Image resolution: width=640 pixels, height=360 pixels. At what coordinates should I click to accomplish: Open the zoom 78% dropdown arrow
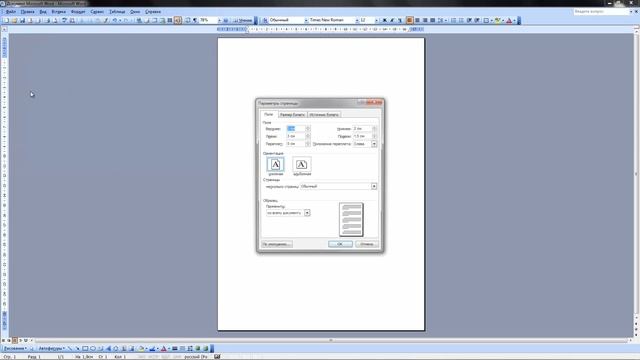[219, 20]
